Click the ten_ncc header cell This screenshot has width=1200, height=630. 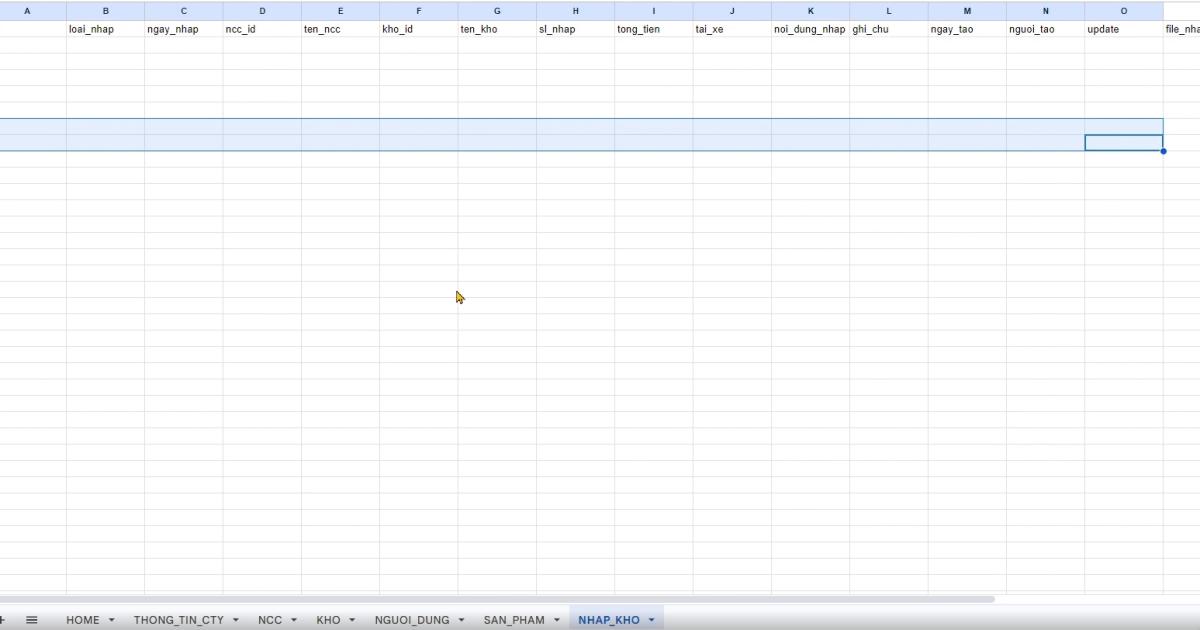pos(341,29)
